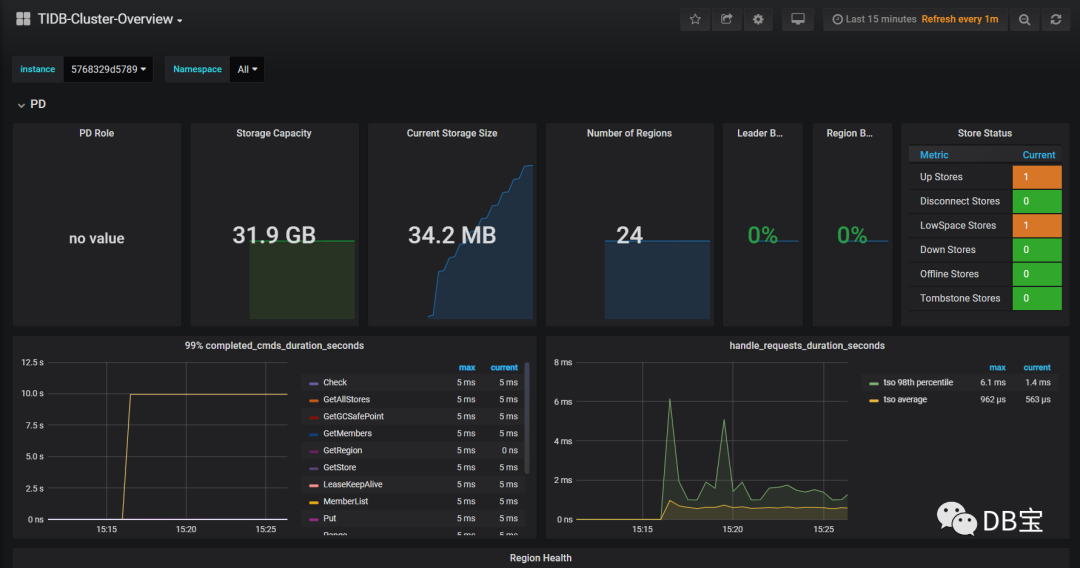
Task: Sort Store Status table by Current
Action: coord(1039,155)
